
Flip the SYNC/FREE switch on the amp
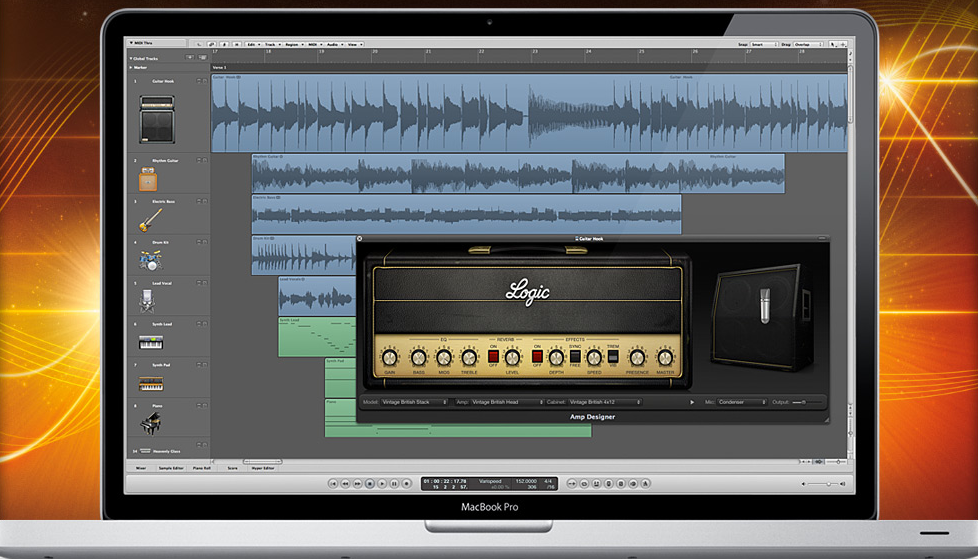[x=575, y=356]
